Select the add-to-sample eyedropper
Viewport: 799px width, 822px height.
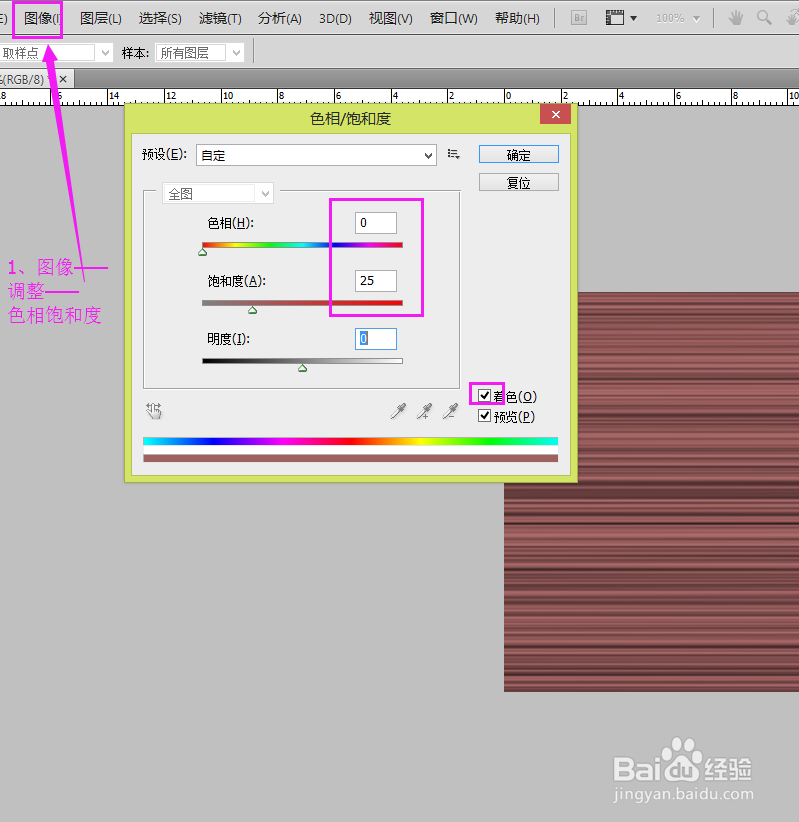point(425,412)
